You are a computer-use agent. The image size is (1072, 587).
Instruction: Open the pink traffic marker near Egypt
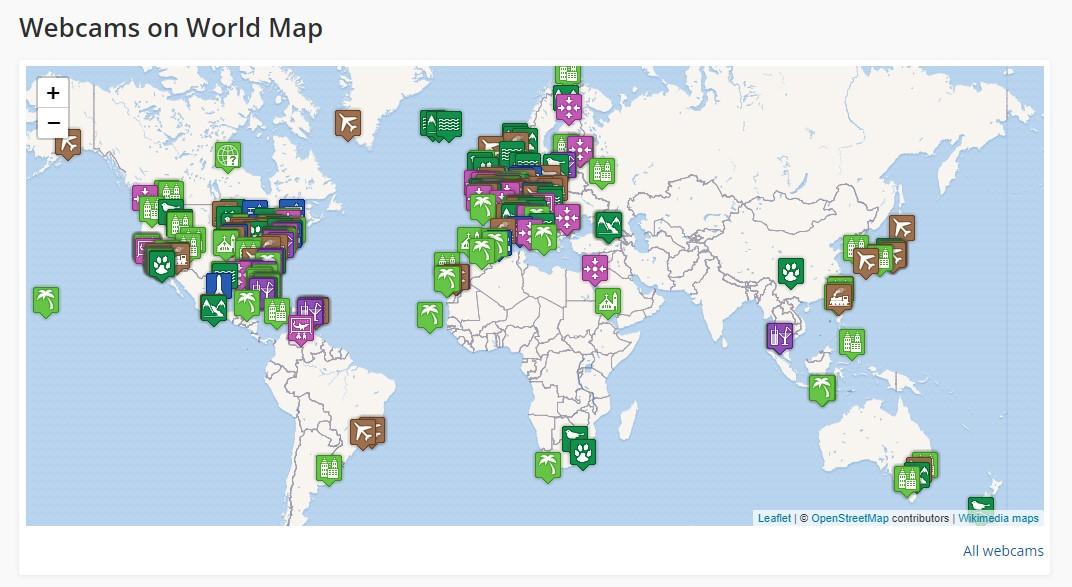pyautogui.click(x=595, y=269)
